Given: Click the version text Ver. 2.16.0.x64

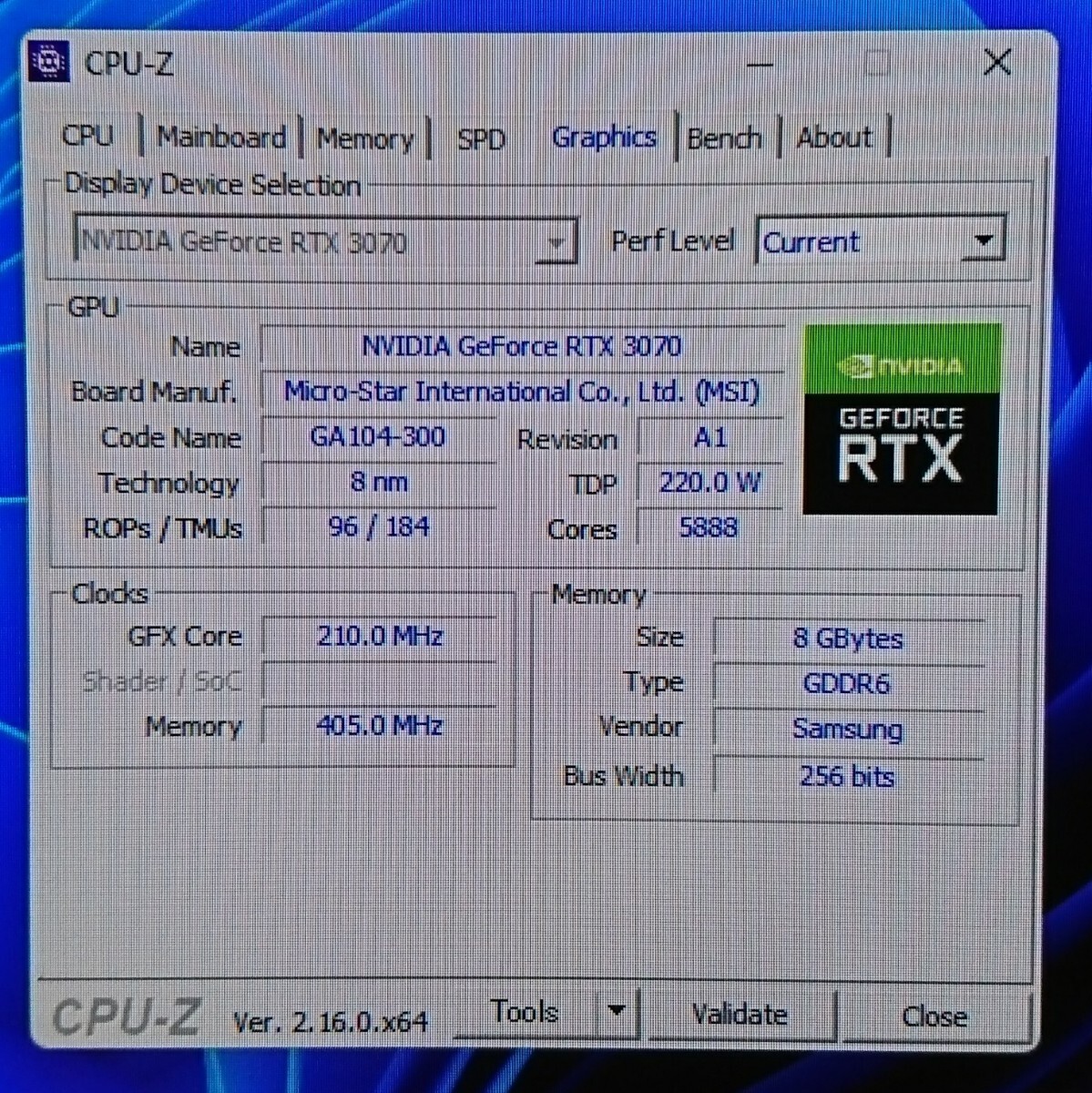Looking at the screenshot, I should coord(330,1022).
